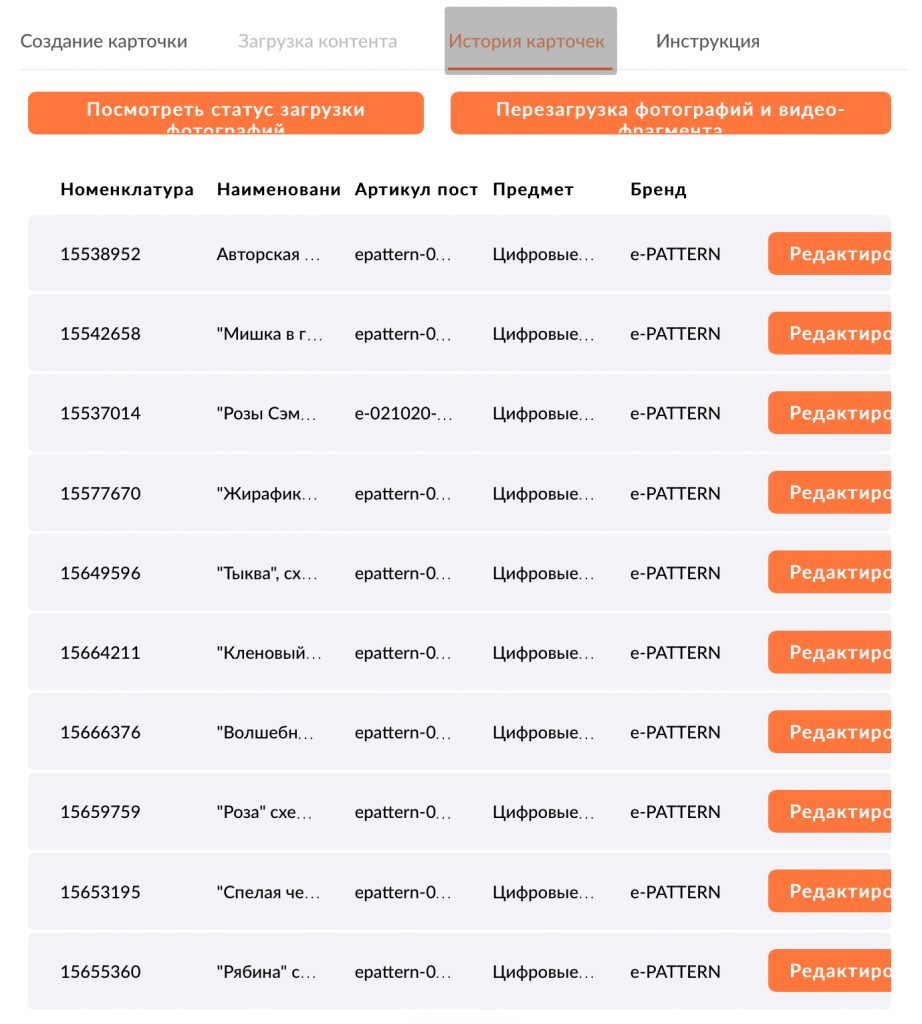
Task: Click Посмотреть статус загрузки фотографий button
Action: 226,113
